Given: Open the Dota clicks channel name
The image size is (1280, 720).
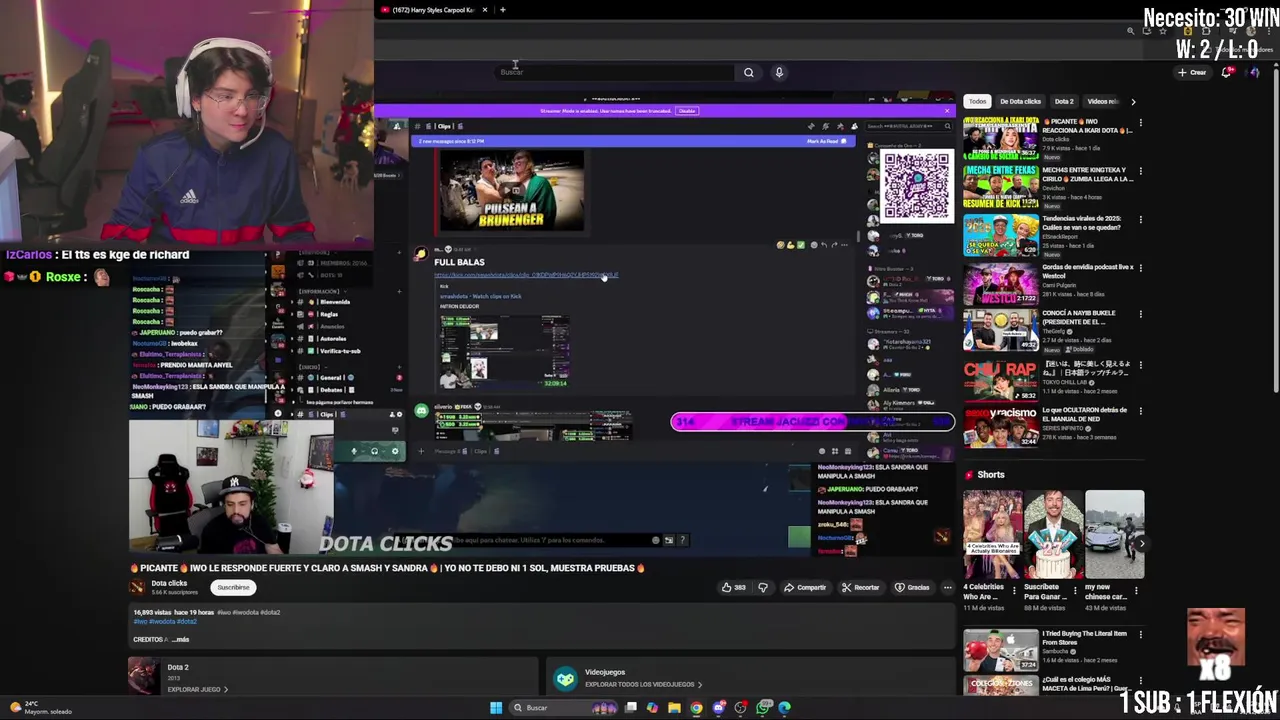Looking at the screenshot, I should coord(169,583).
